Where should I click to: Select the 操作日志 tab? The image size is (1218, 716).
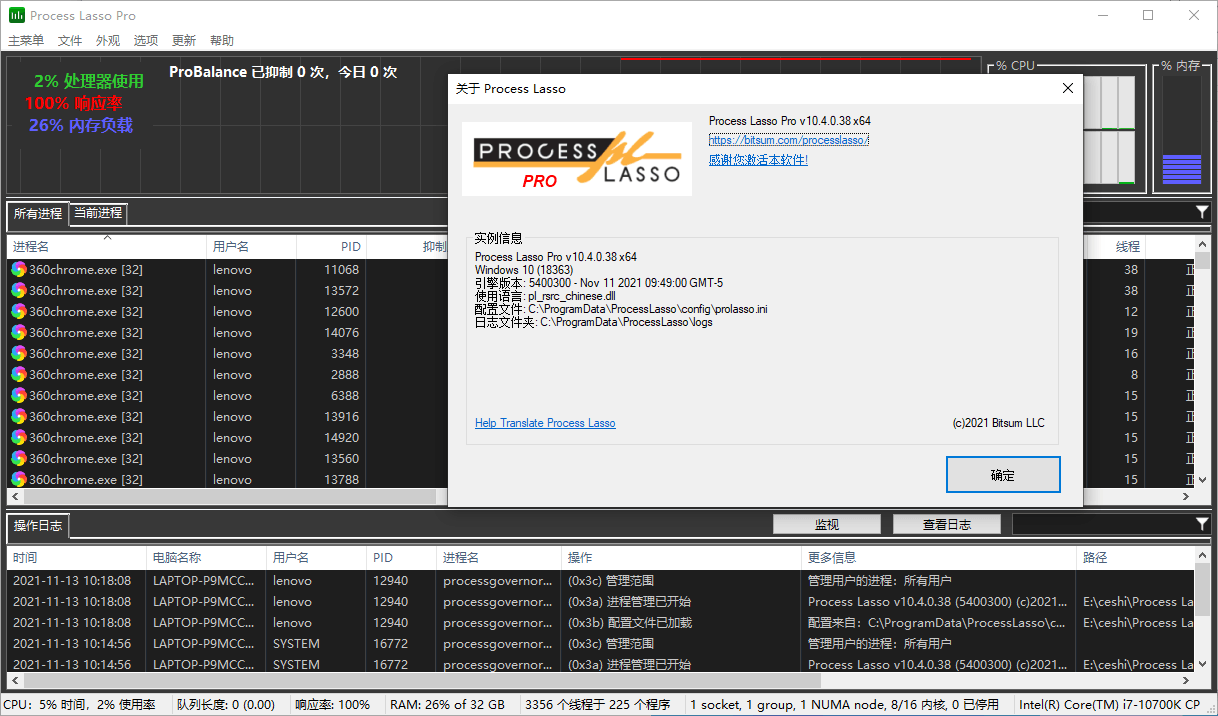(x=37, y=527)
